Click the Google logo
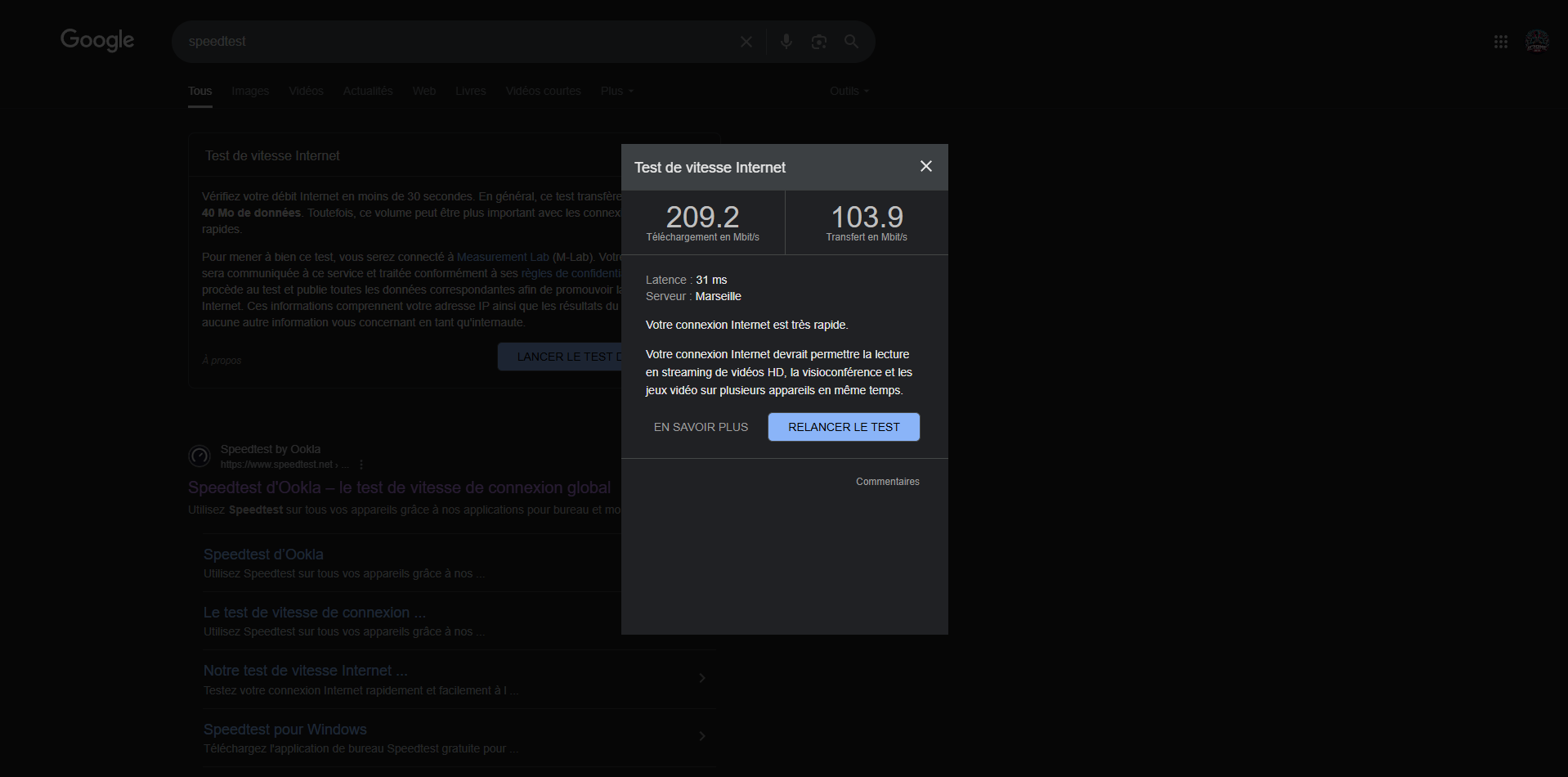This screenshot has width=1568, height=777. pyautogui.click(x=97, y=40)
